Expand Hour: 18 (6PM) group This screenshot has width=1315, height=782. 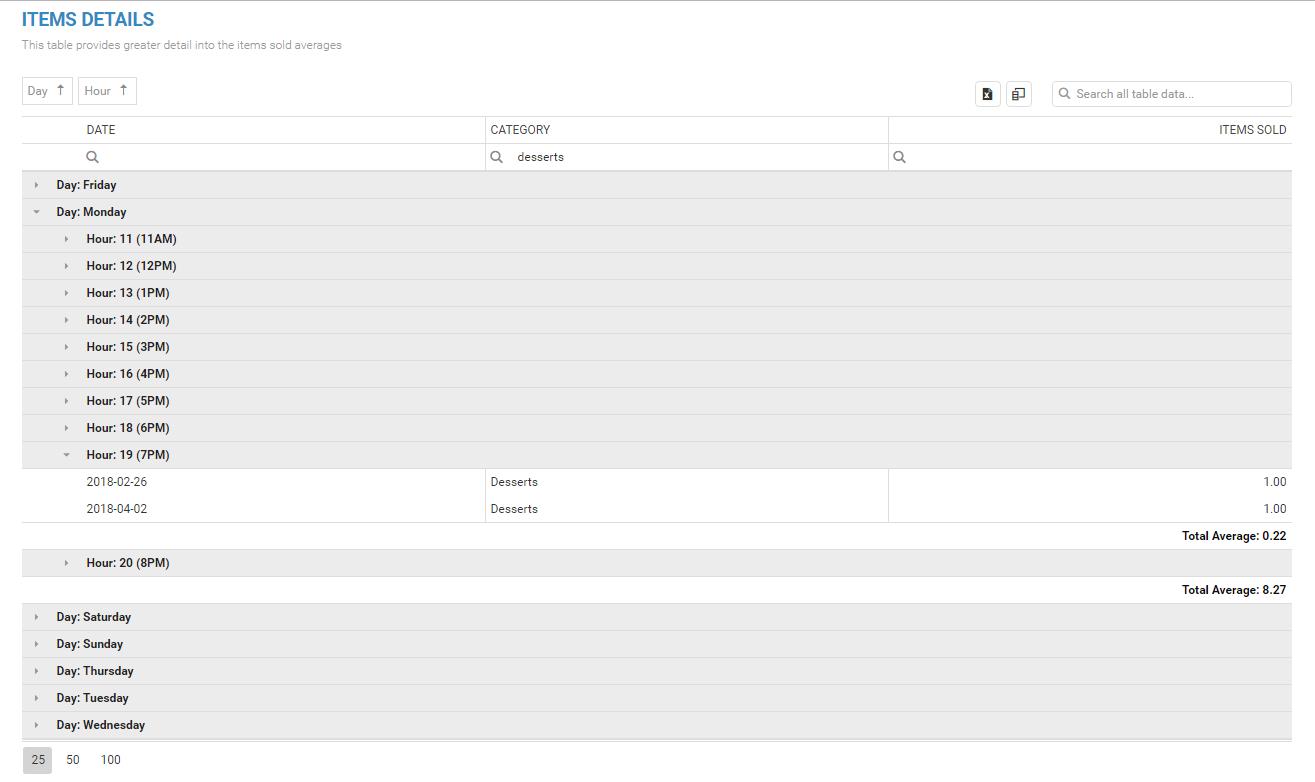click(67, 428)
